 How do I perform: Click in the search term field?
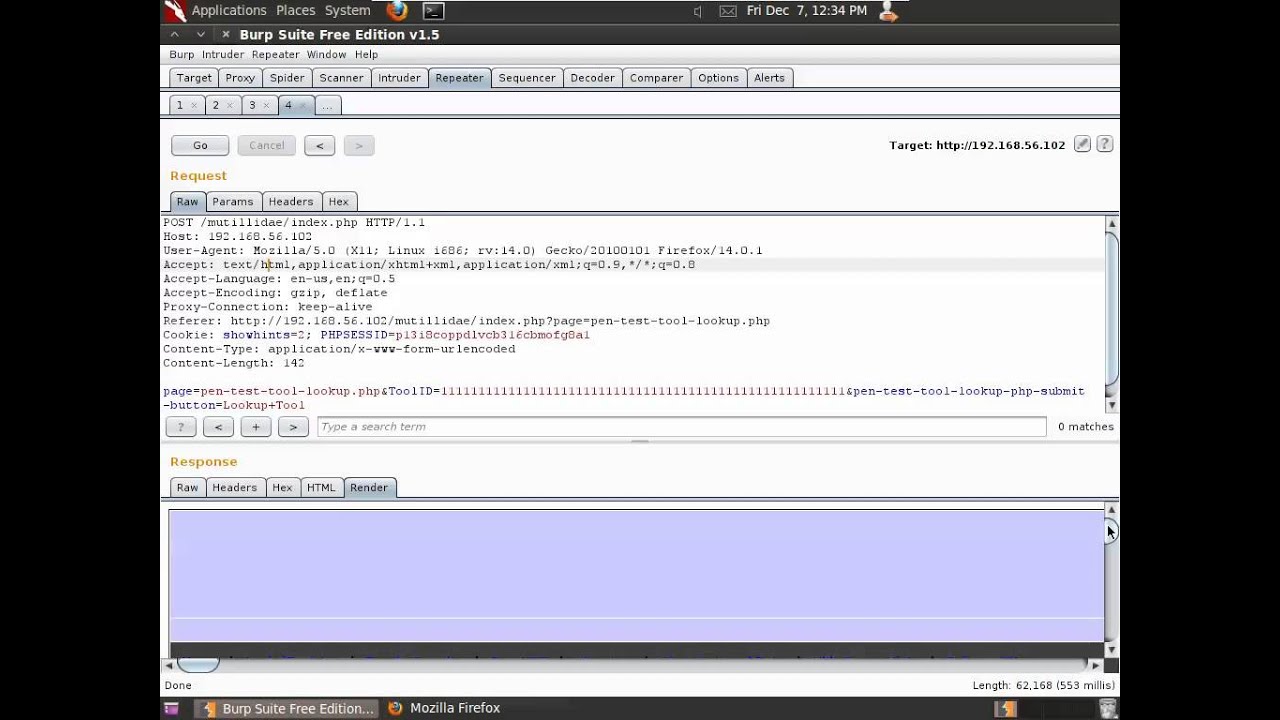(x=682, y=427)
